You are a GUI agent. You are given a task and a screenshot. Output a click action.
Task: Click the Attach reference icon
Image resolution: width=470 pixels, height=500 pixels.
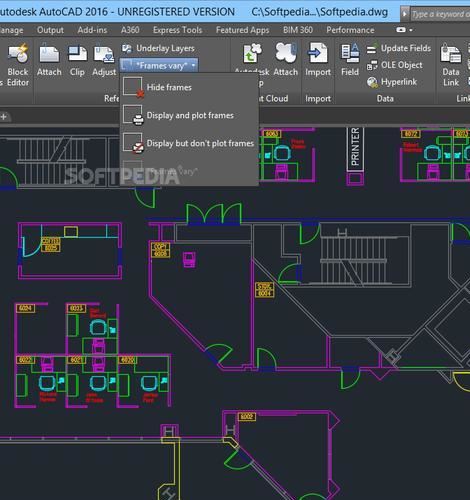click(49, 54)
